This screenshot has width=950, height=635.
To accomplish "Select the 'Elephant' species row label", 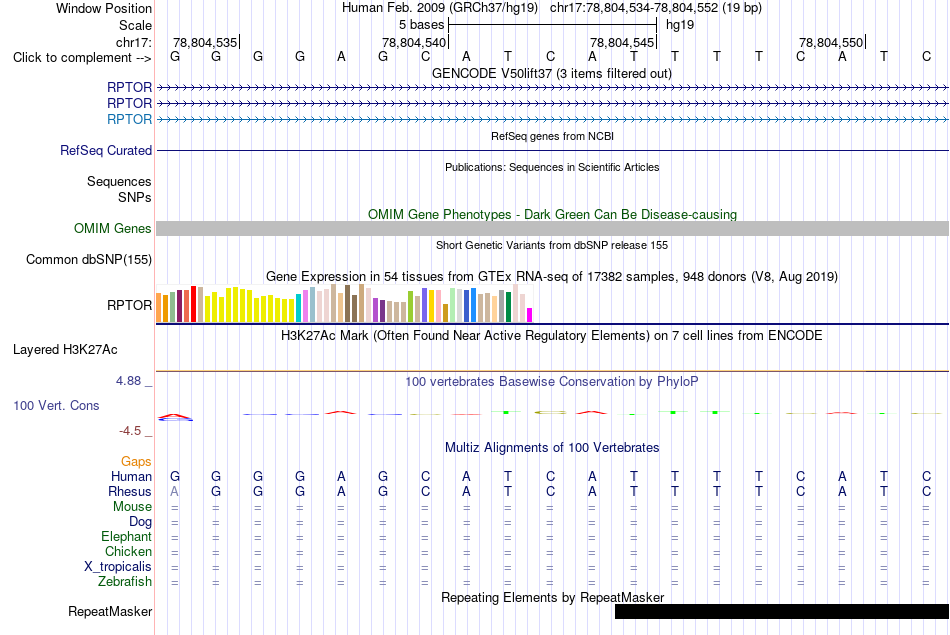I will point(126,536).
